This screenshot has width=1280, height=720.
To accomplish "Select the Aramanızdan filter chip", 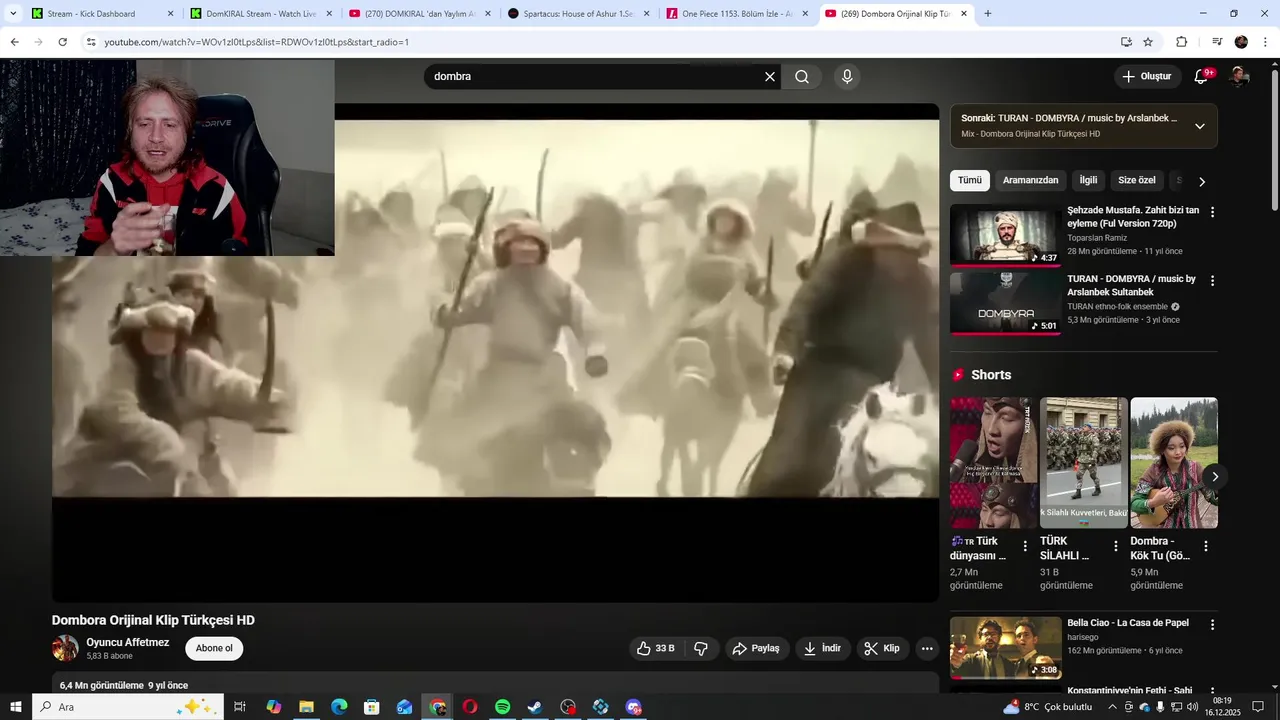I will coord(1030,180).
